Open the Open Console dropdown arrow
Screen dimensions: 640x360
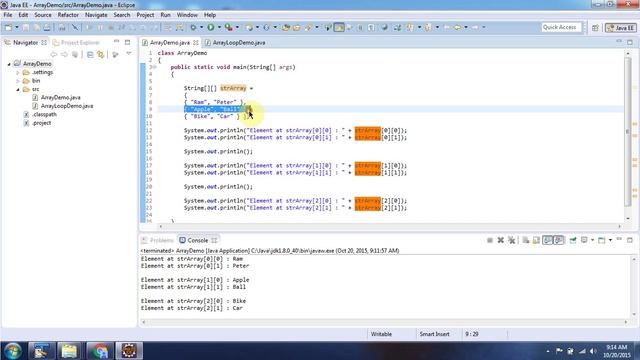tap(610, 240)
